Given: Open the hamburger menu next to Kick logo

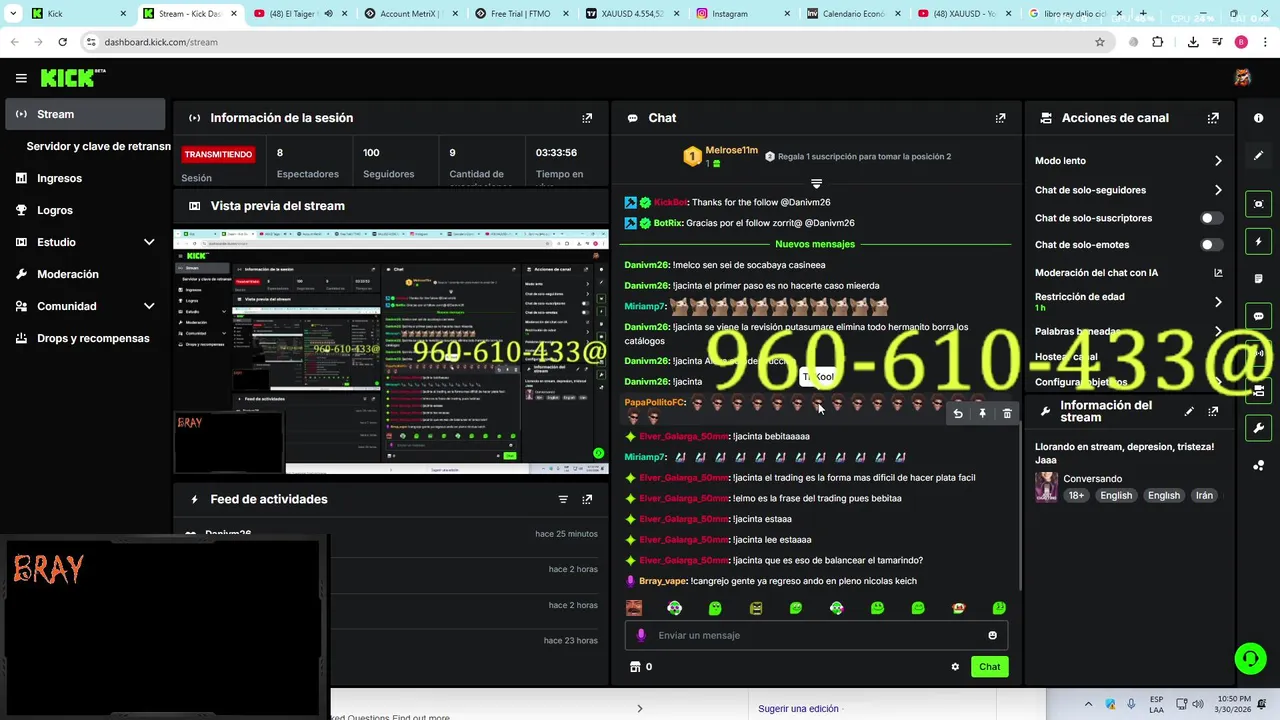Looking at the screenshot, I should click(21, 78).
